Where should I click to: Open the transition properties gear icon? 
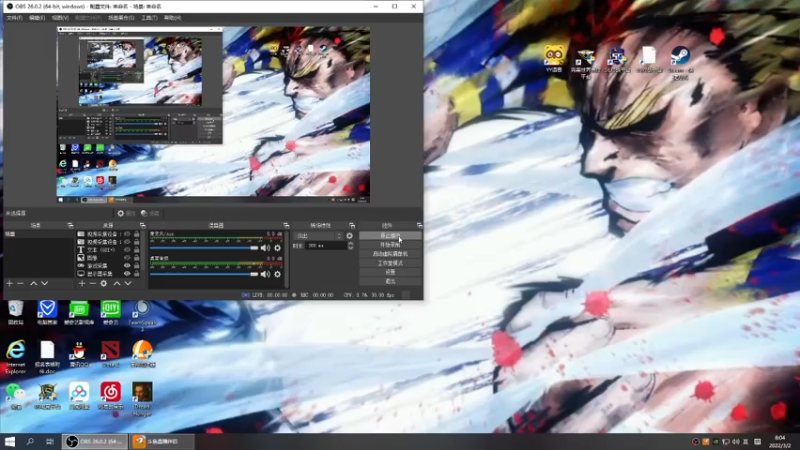tap(349, 236)
